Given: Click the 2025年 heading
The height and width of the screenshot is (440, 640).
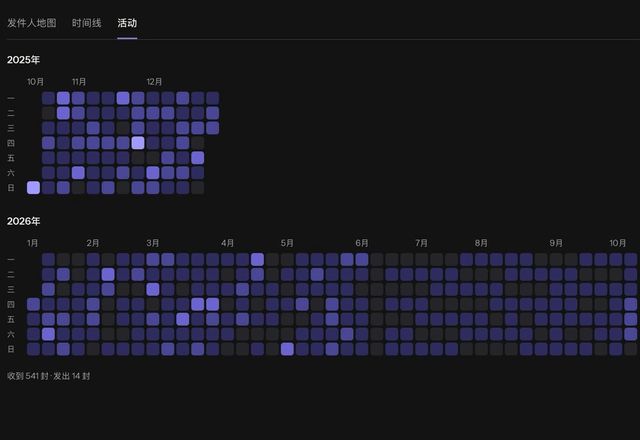Looking at the screenshot, I should 23,60.
